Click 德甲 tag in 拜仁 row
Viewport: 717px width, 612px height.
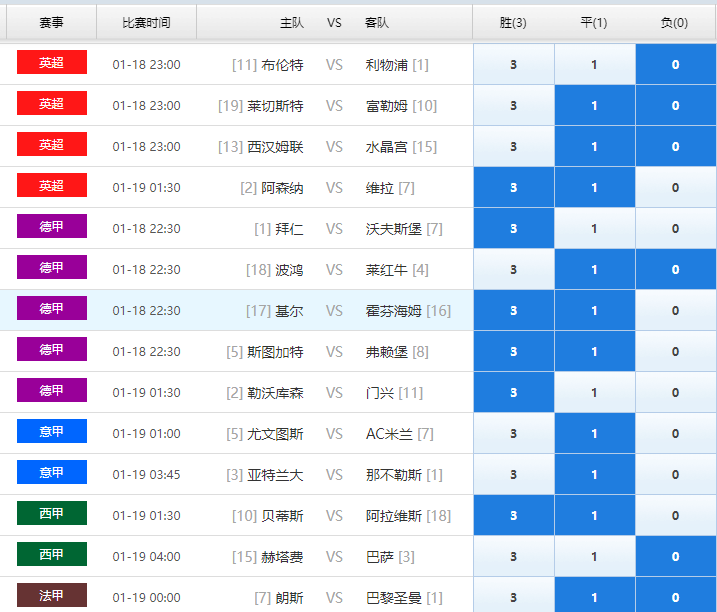tap(52, 226)
